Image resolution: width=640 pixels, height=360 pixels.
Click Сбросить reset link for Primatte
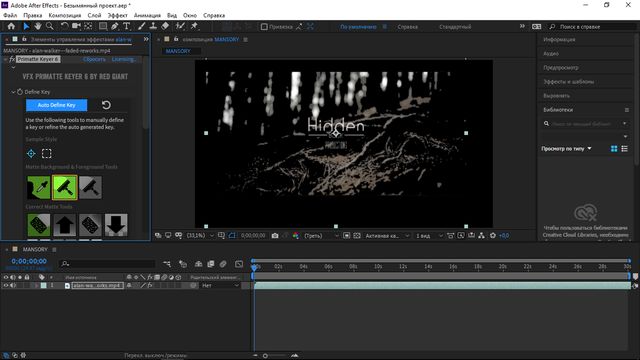pos(94,59)
